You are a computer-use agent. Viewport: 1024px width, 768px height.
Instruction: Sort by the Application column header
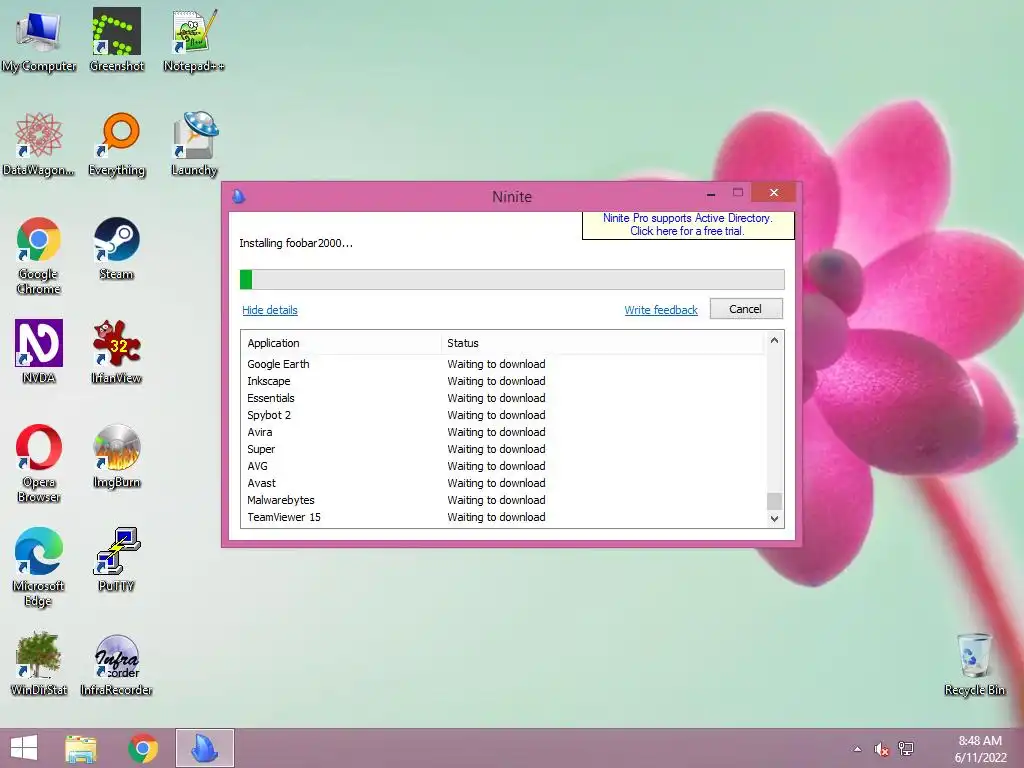pos(342,343)
